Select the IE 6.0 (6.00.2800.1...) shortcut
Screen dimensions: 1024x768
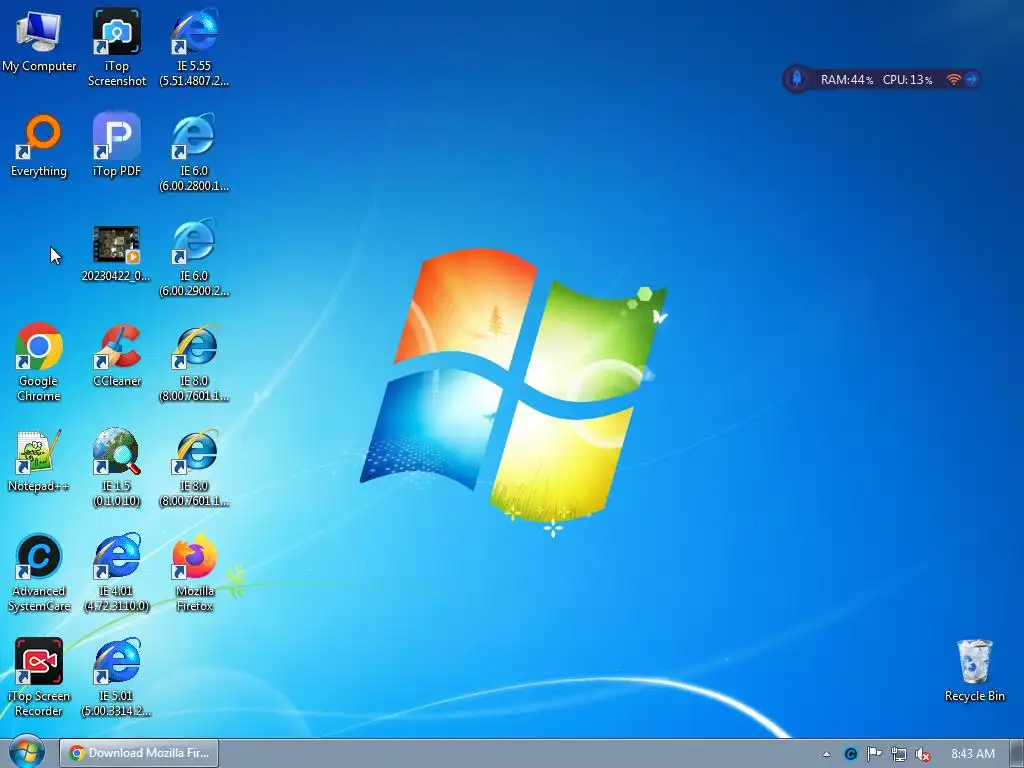click(x=194, y=152)
